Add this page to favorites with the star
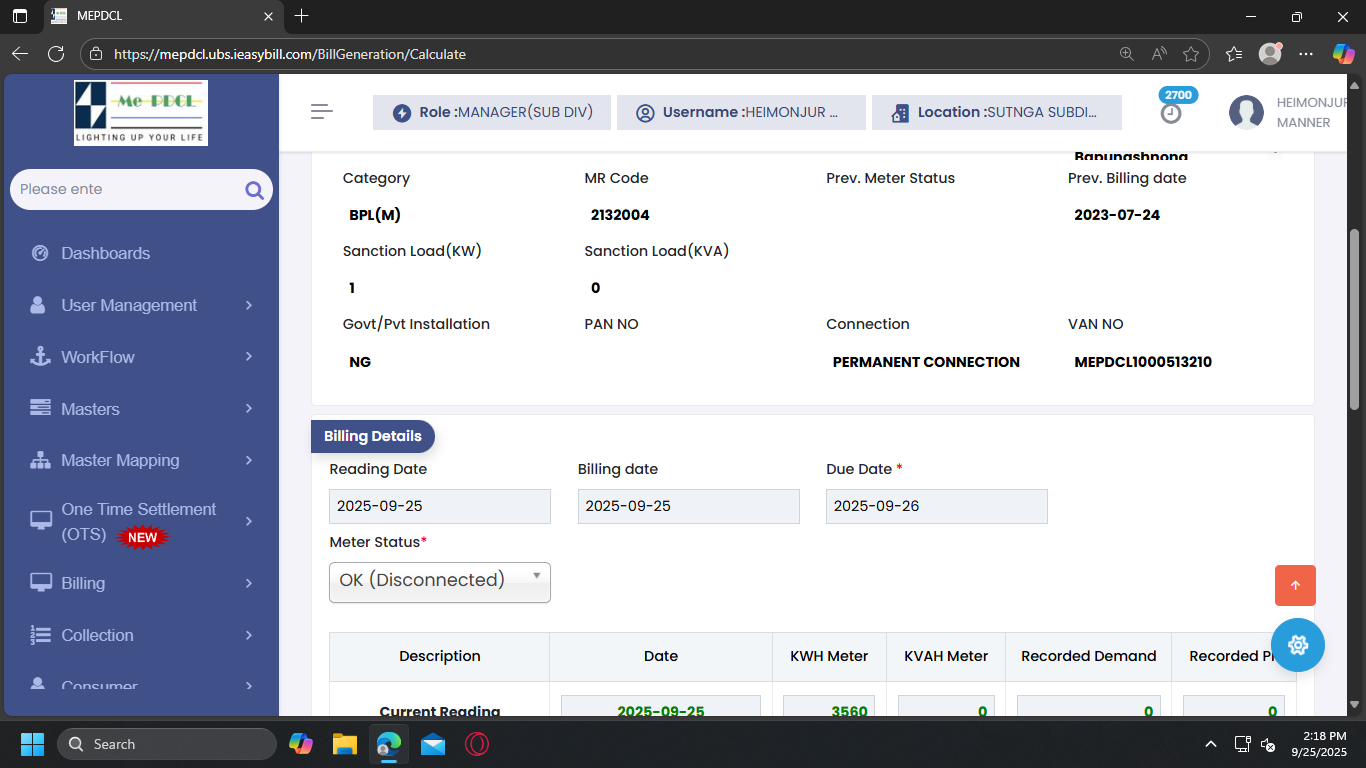 (1191, 54)
